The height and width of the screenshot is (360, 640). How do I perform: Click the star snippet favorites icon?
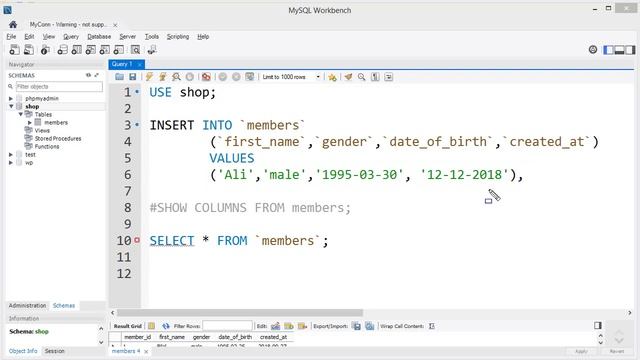click(332, 77)
